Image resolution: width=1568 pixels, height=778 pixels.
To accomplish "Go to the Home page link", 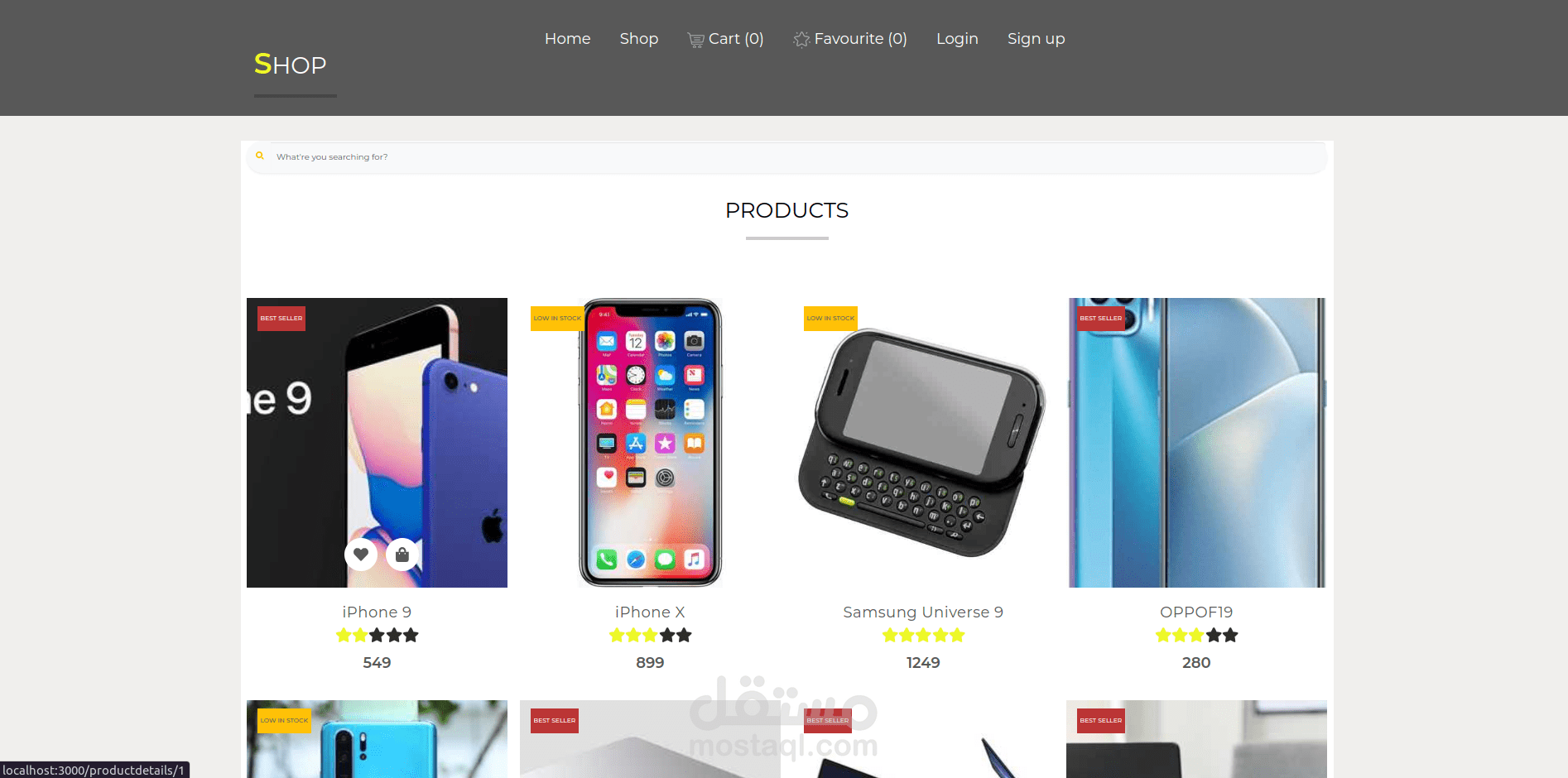I will 568,39.
